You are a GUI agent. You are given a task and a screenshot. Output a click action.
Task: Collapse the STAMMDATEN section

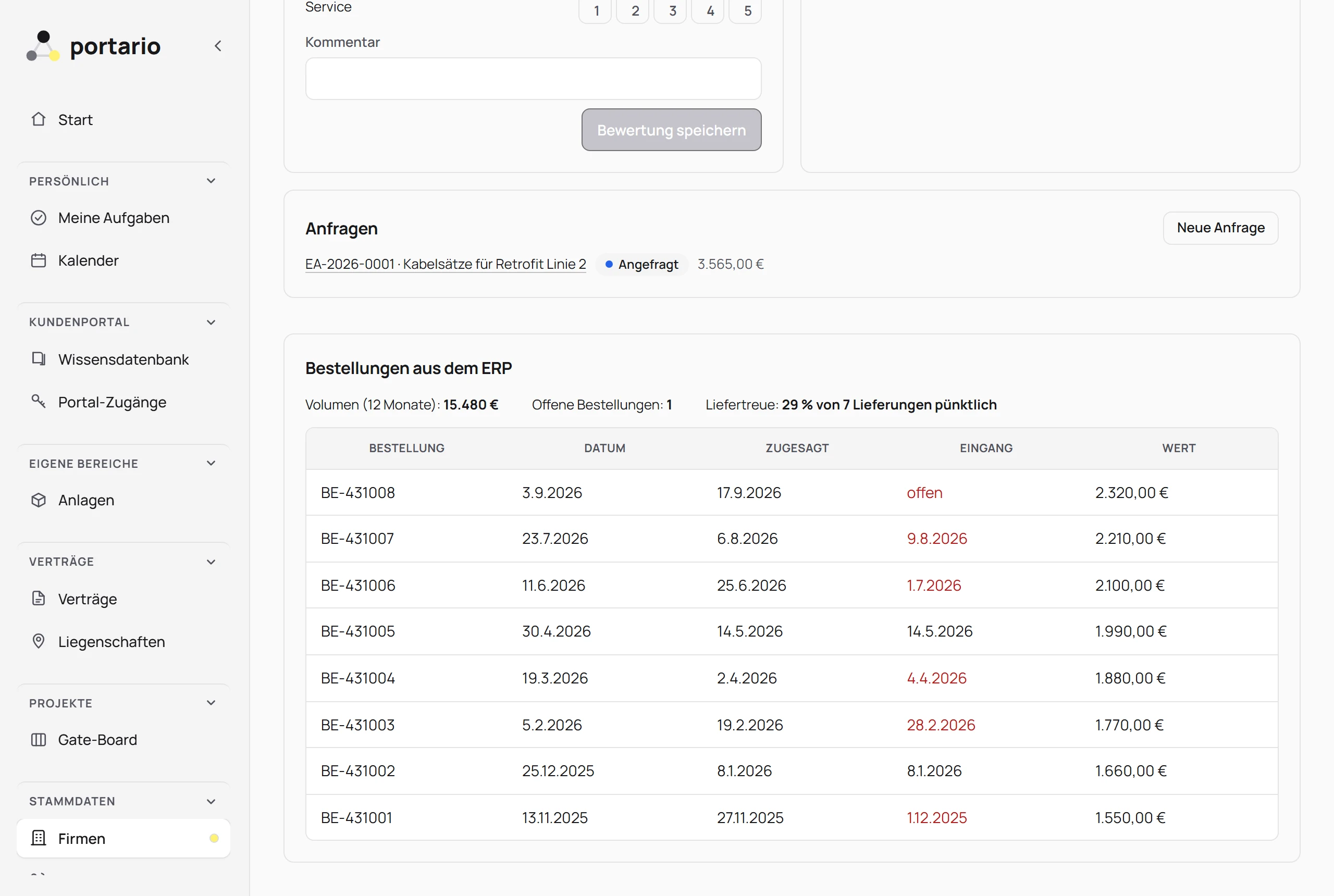pos(211,801)
